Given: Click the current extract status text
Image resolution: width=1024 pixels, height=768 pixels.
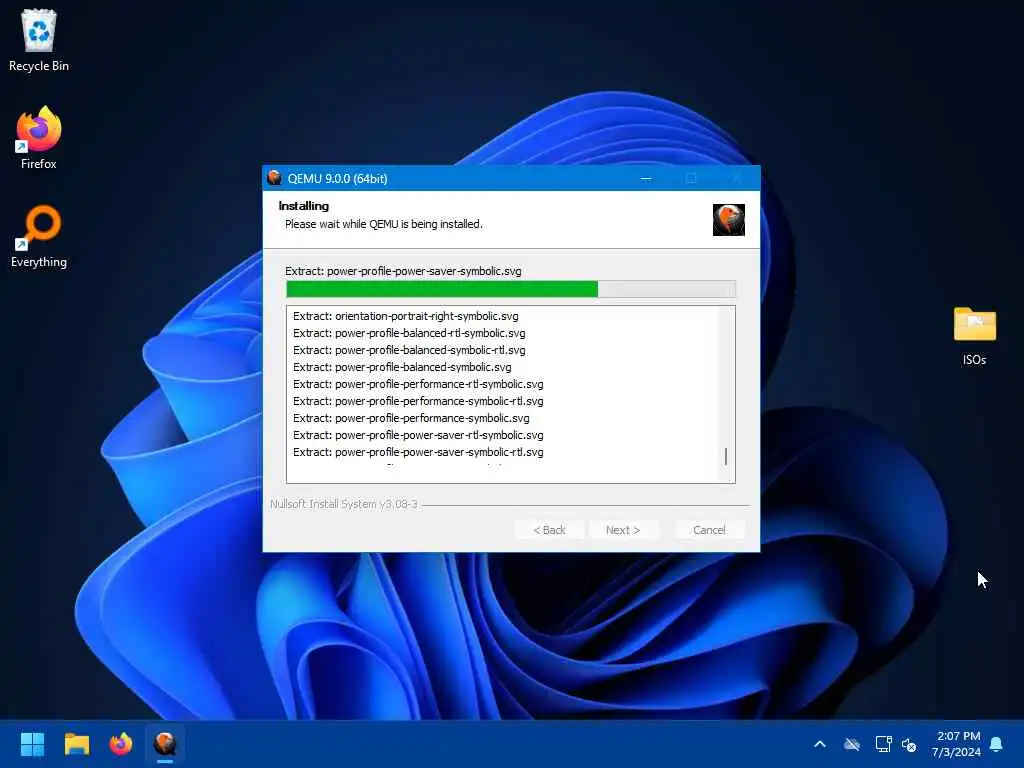Looking at the screenshot, I should point(403,271).
